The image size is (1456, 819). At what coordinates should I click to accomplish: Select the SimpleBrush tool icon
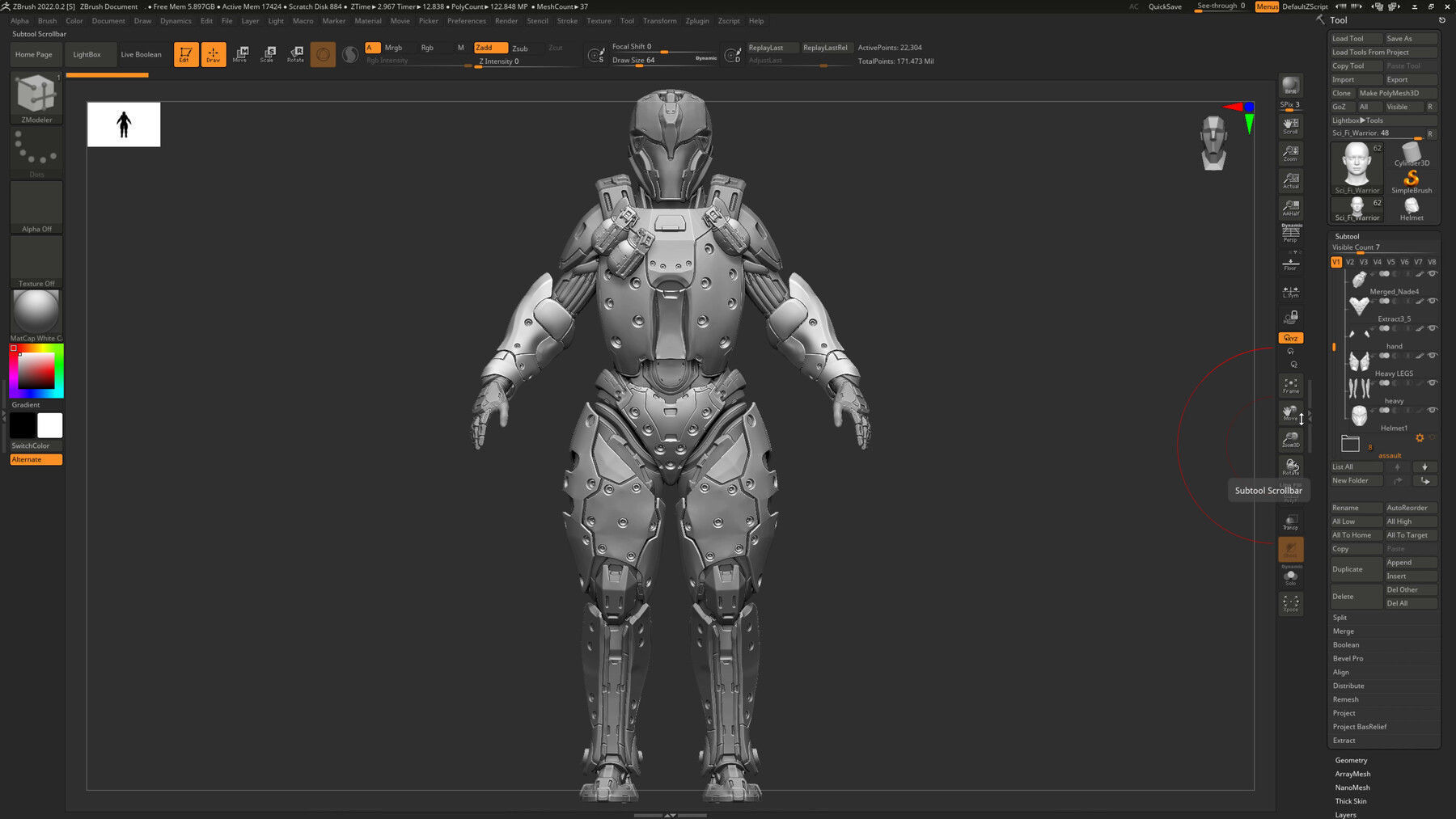(1412, 181)
